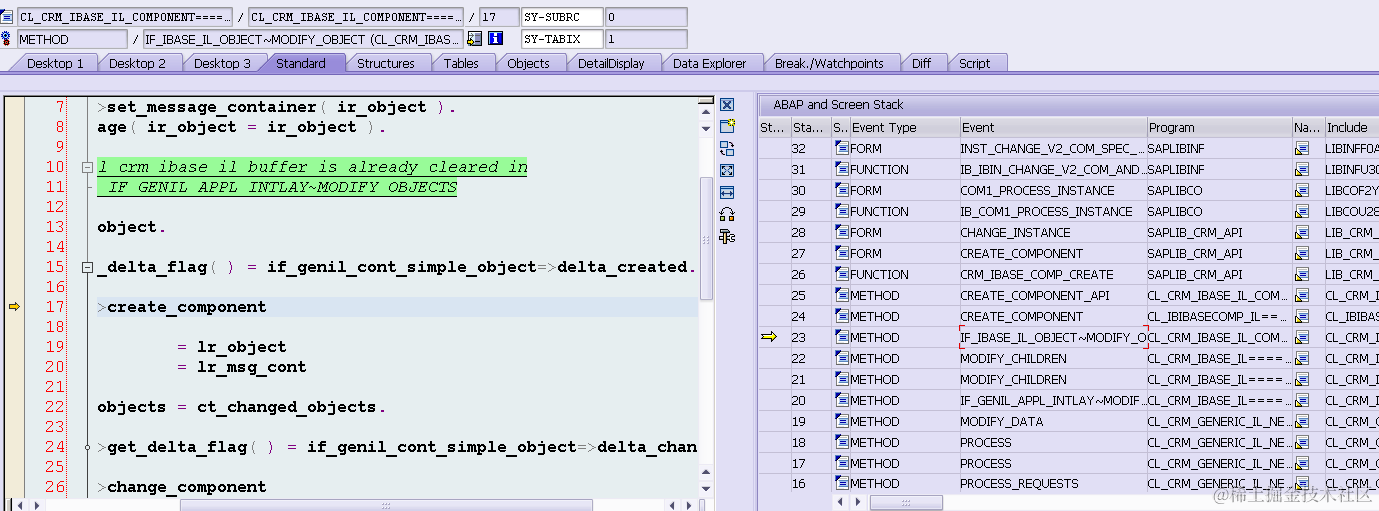Click the tool settings icon below the headset

pyautogui.click(x=727, y=236)
